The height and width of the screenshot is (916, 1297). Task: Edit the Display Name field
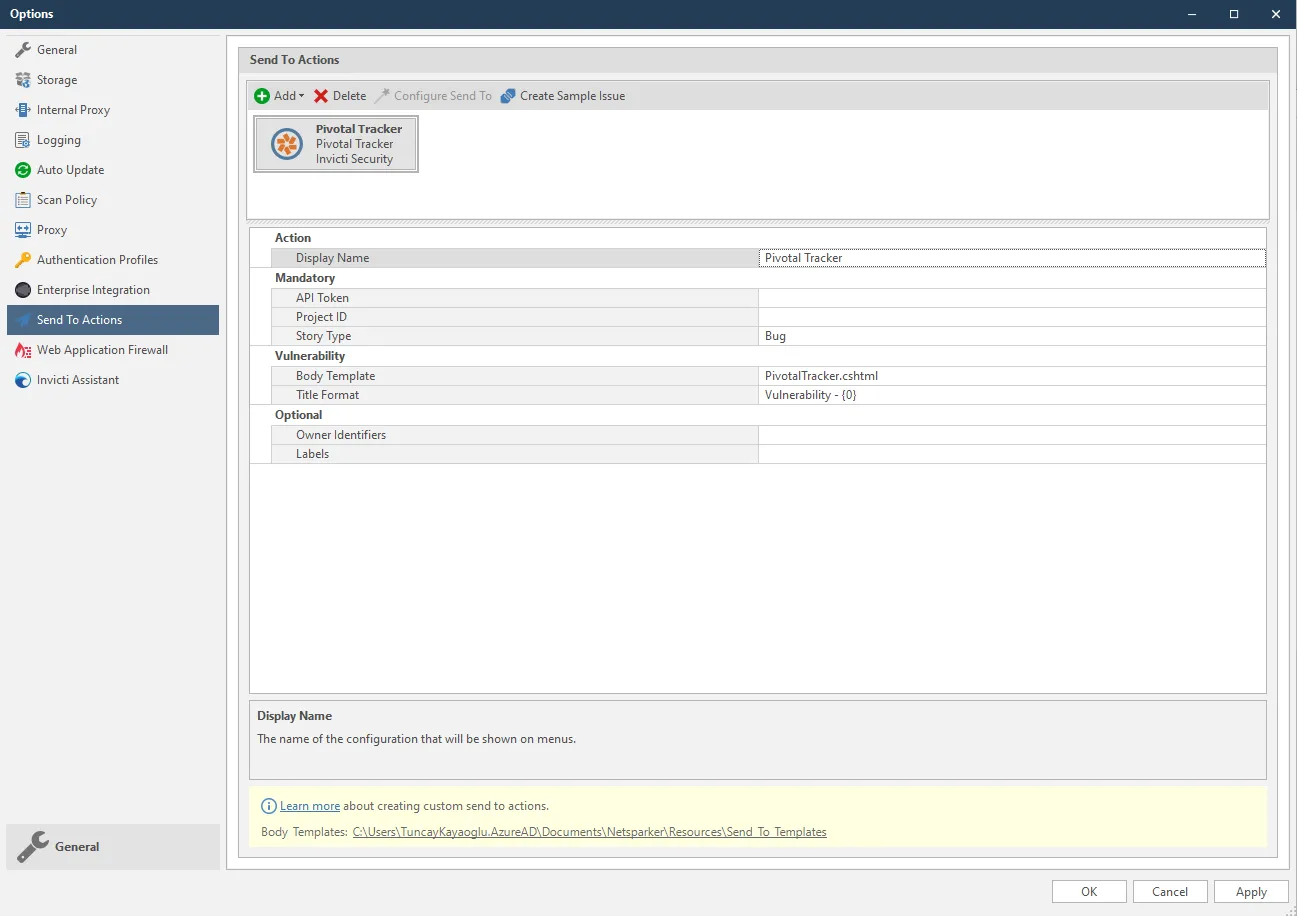(x=1010, y=257)
